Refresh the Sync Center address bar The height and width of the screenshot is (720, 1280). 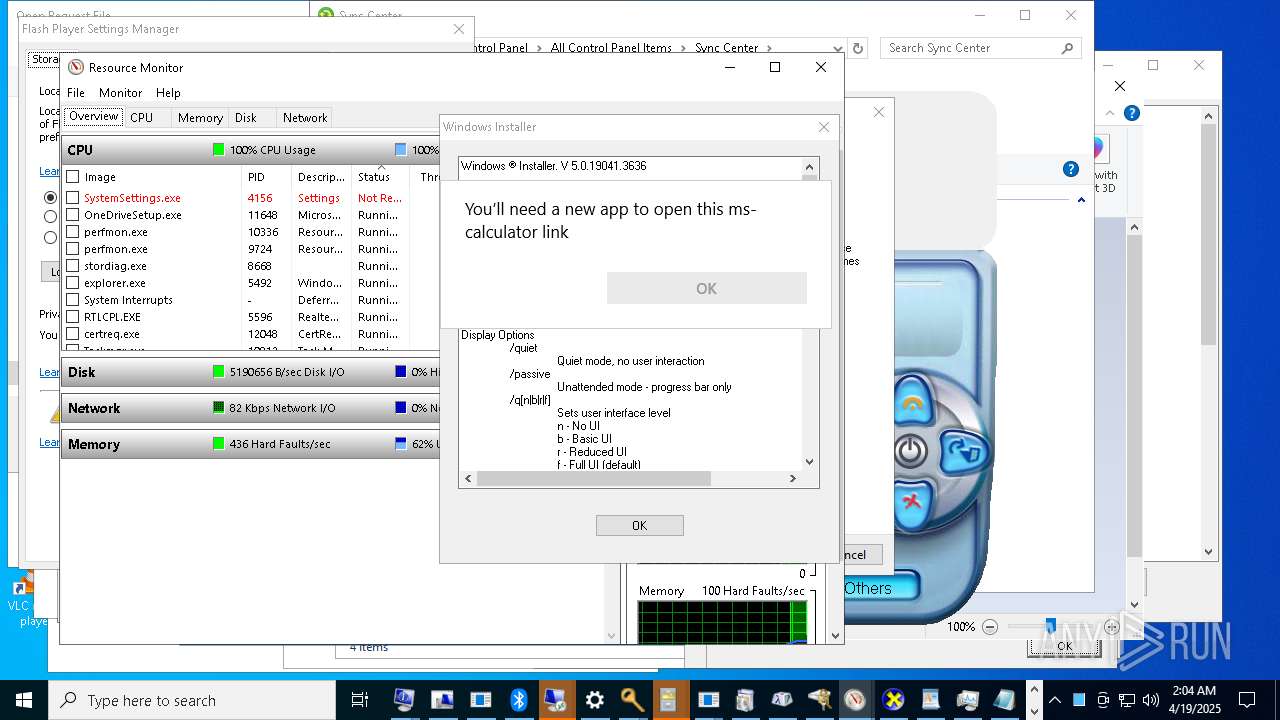857,48
